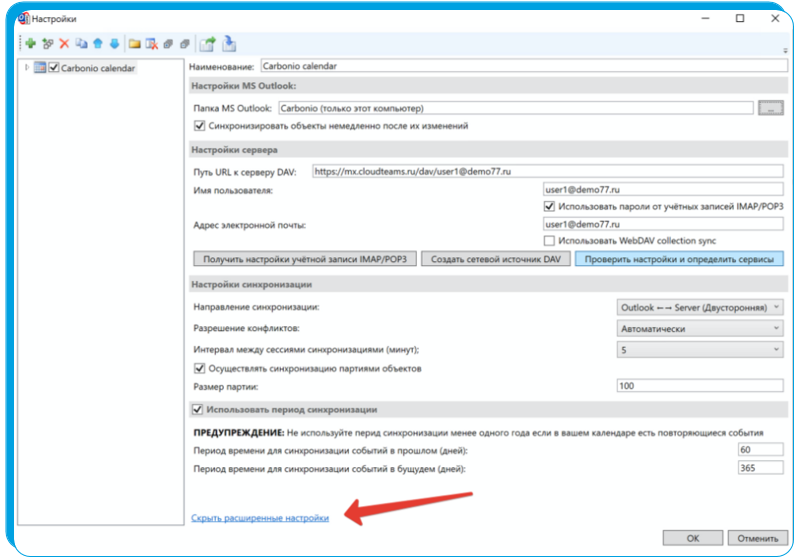
Task: Click the 'Наименование' input field
Action: pyautogui.click(x=524, y=66)
